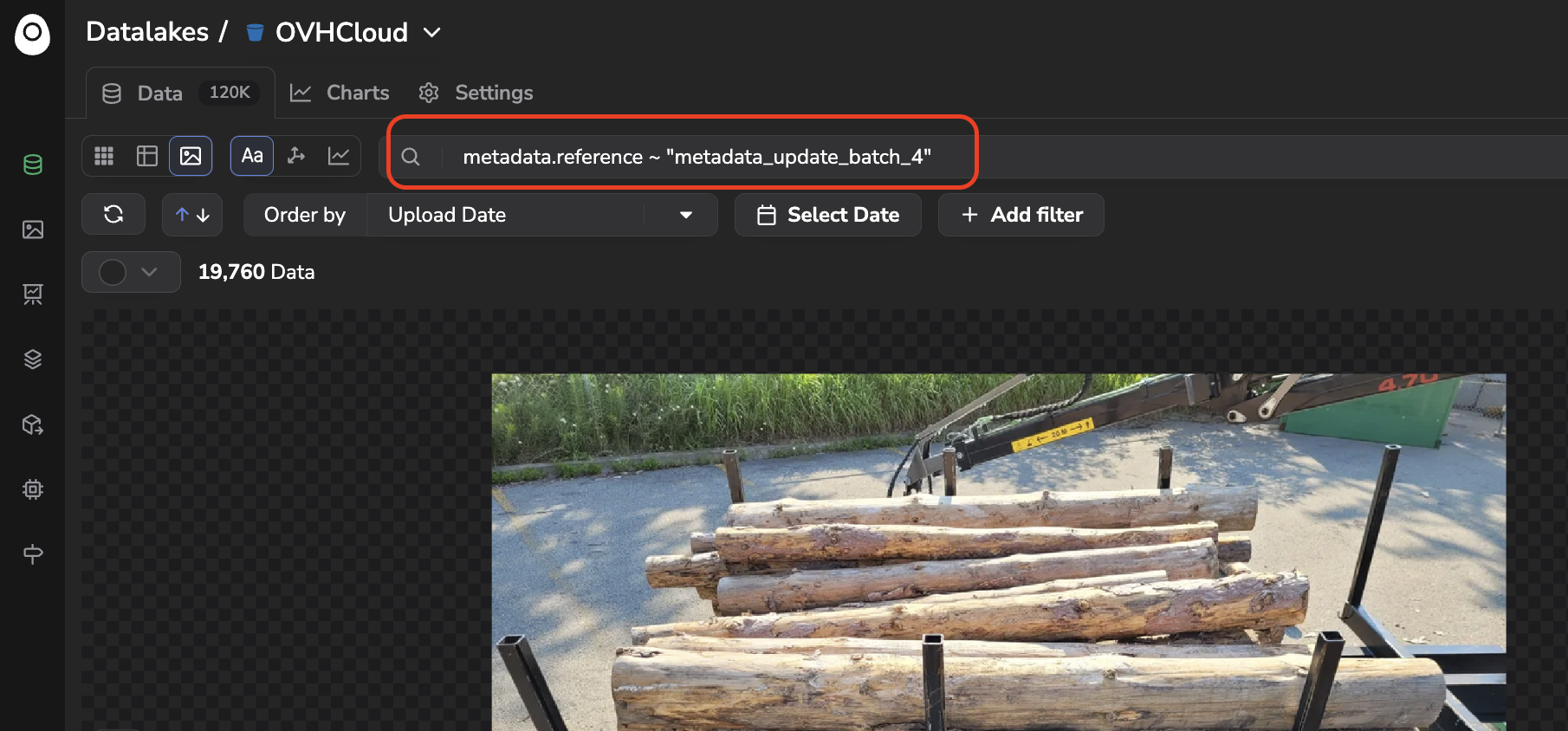Switch to table view
Viewport: 1568px width, 731px height.
tap(147, 156)
